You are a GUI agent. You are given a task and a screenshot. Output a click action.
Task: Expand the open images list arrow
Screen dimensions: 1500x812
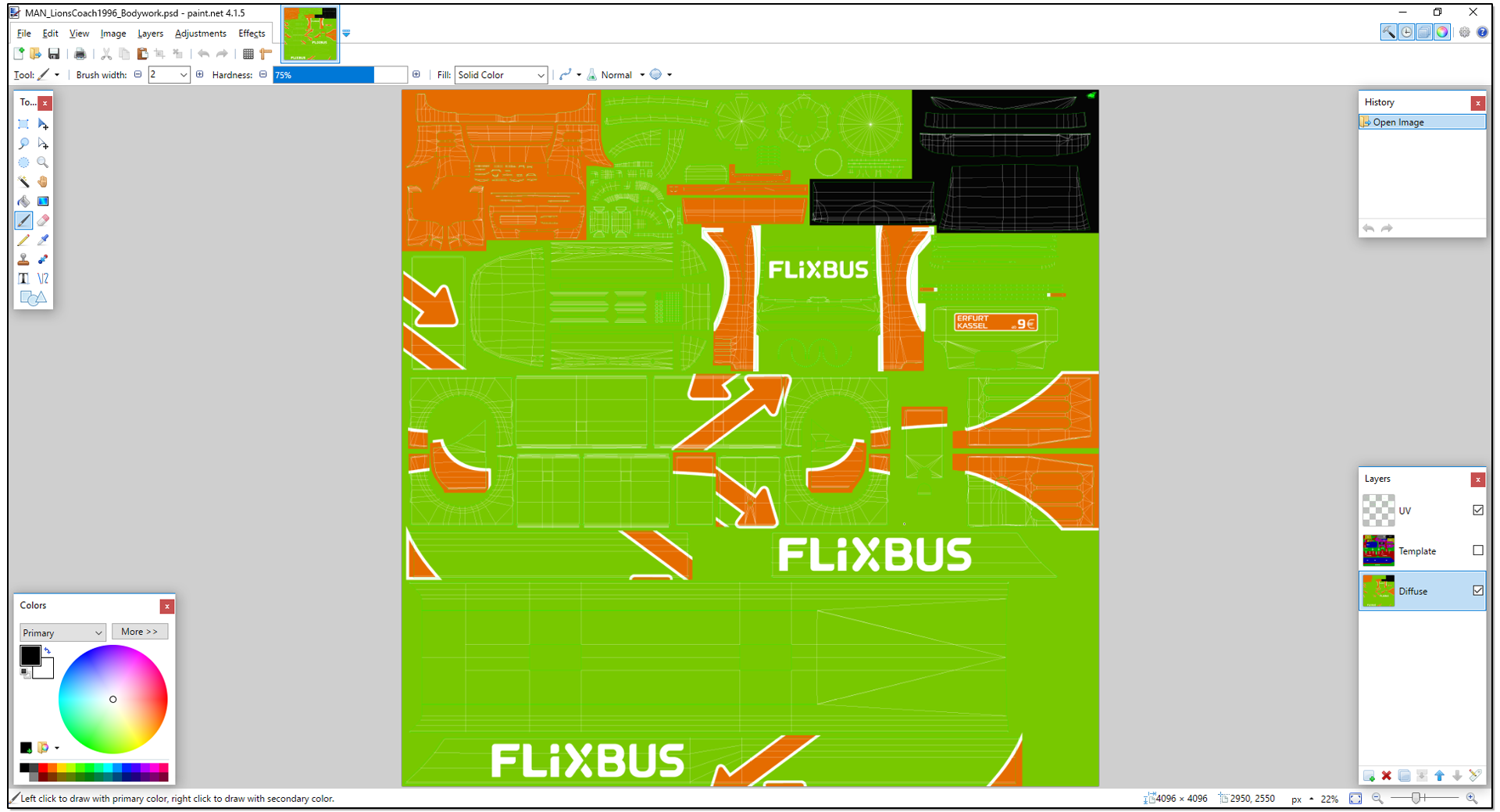[346, 34]
